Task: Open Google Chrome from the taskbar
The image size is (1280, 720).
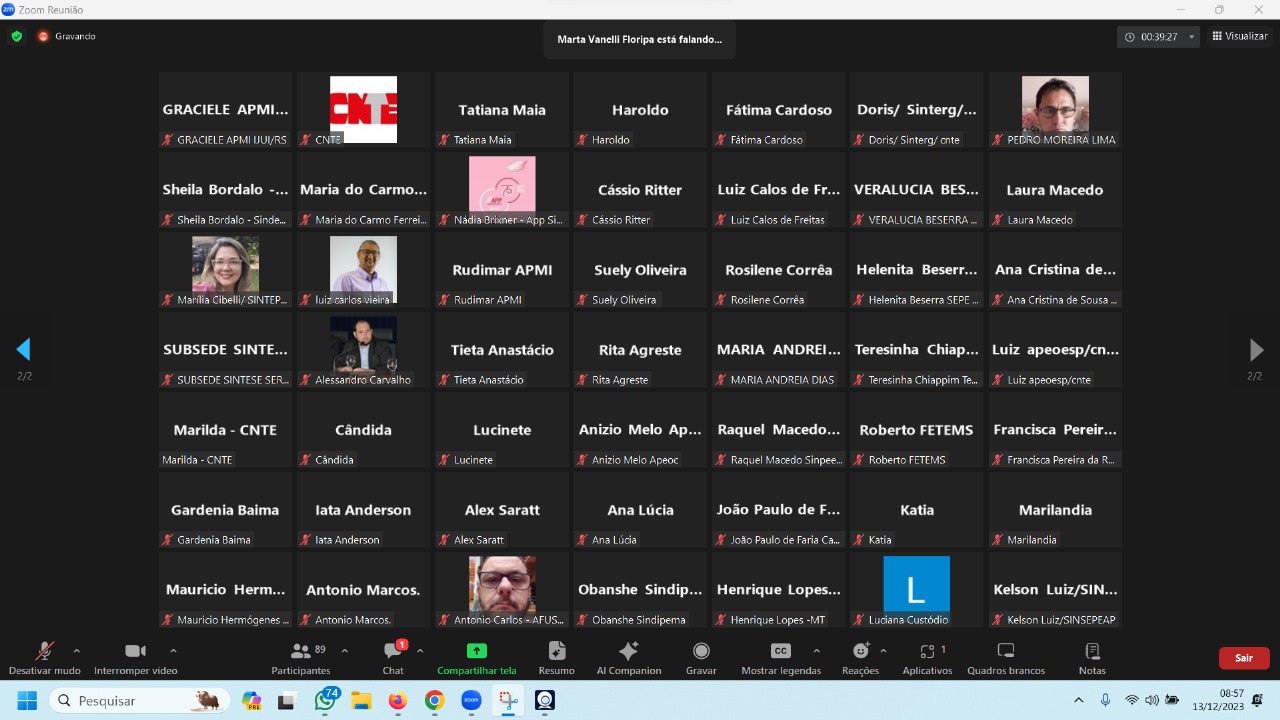Action: coord(434,700)
